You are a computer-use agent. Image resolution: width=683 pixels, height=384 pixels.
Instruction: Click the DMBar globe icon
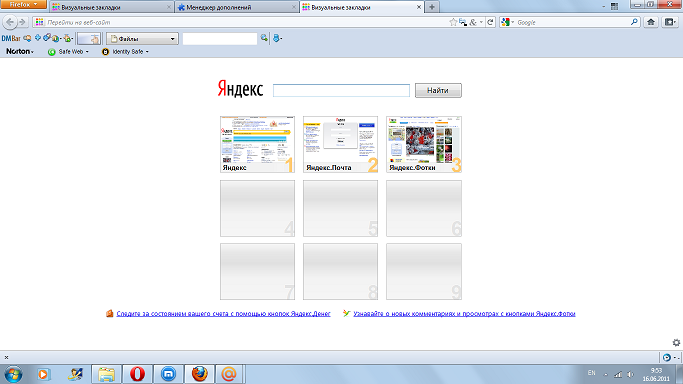click(x=56, y=39)
